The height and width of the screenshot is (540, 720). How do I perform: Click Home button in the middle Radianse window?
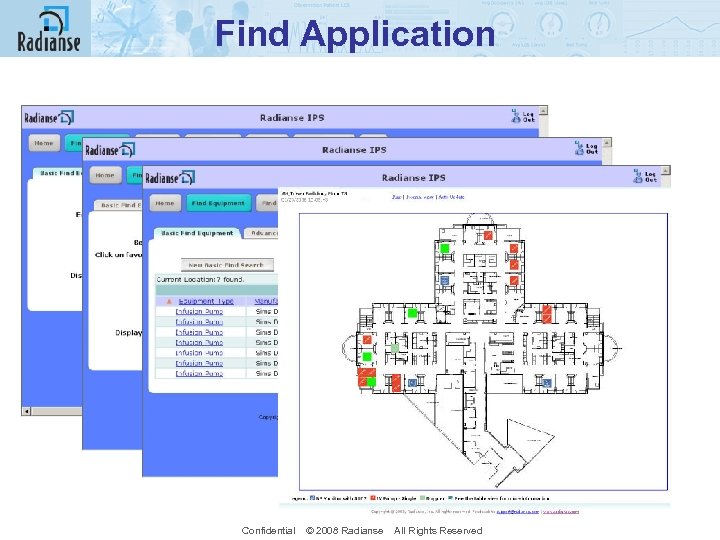(x=105, y=175)
